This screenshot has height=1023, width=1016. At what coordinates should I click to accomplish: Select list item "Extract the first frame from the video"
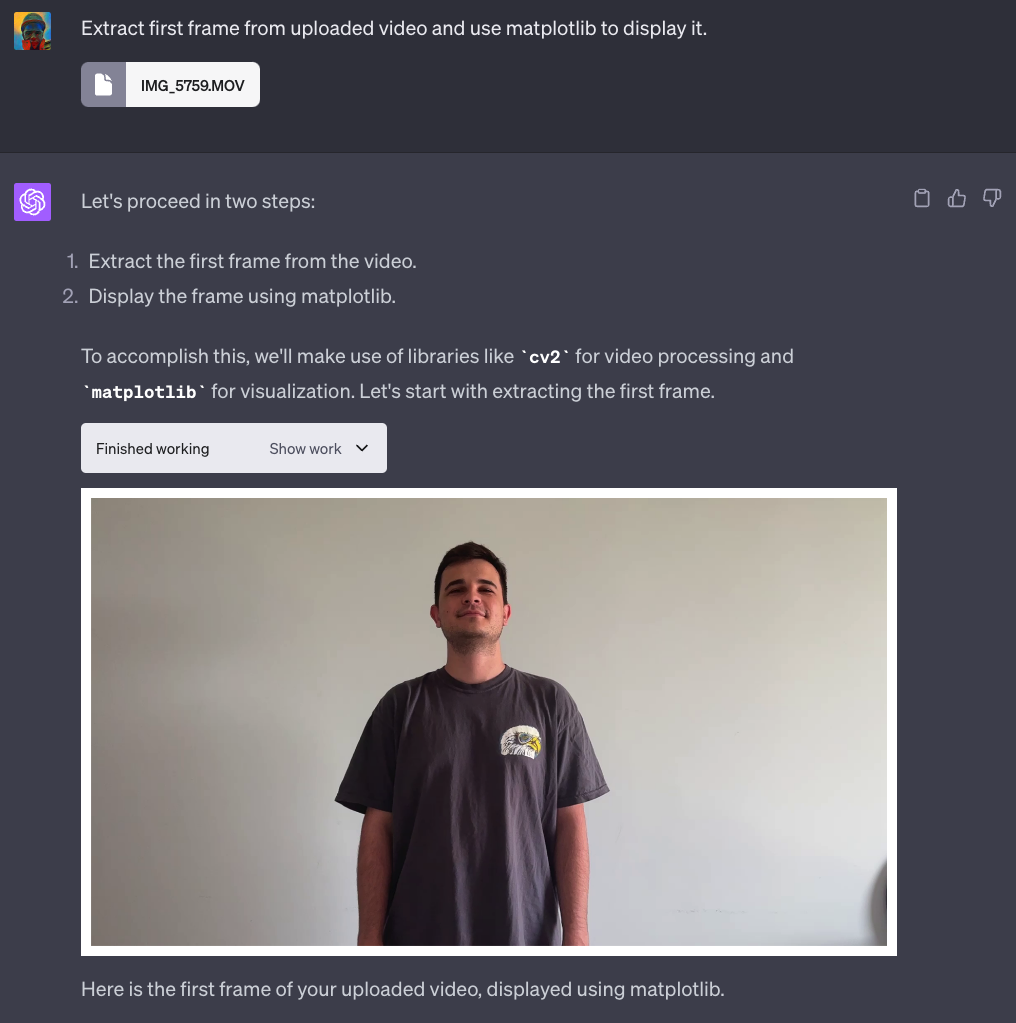pos(252,261)
